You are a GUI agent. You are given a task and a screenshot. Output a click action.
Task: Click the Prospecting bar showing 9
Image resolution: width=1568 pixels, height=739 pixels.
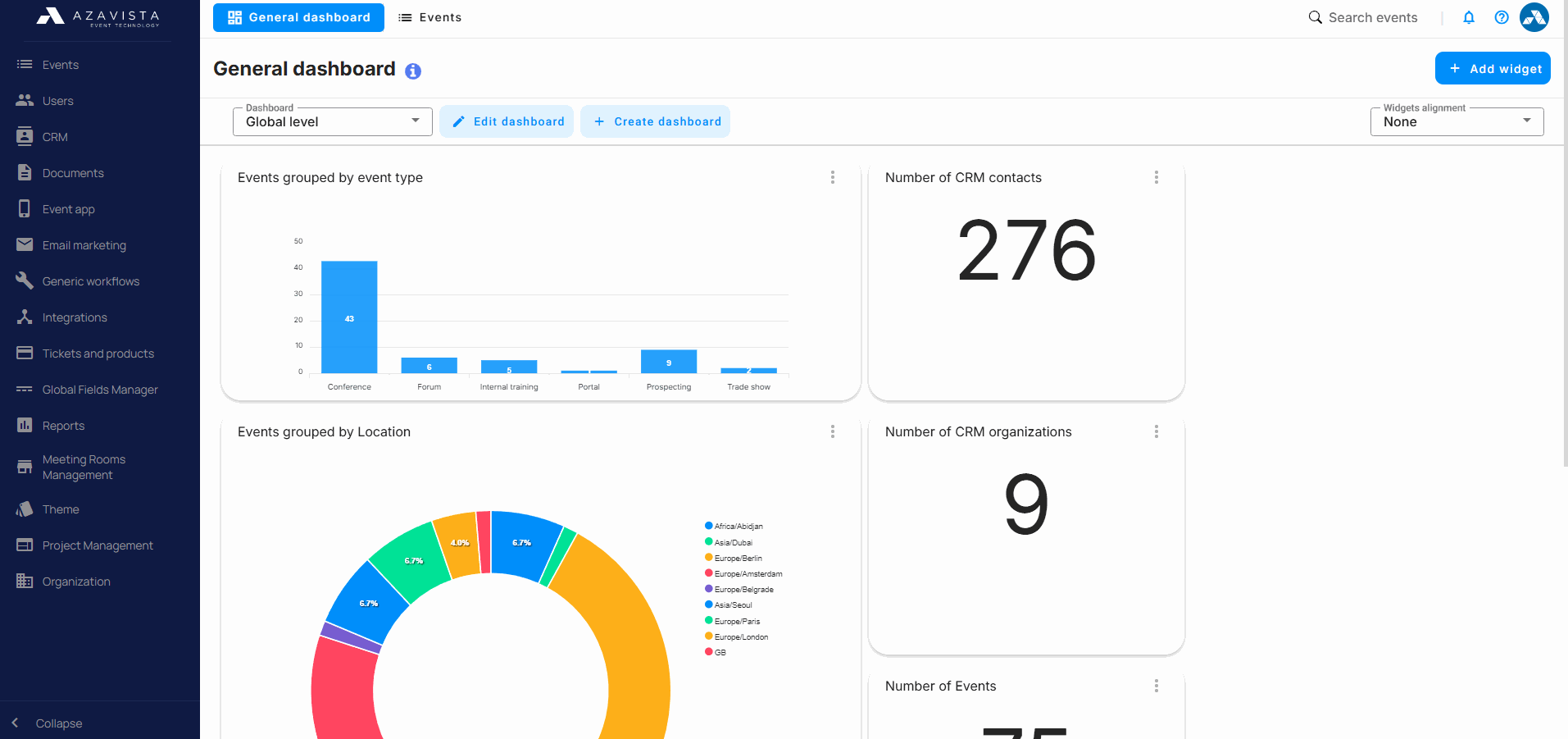click(x=669, y=362)
